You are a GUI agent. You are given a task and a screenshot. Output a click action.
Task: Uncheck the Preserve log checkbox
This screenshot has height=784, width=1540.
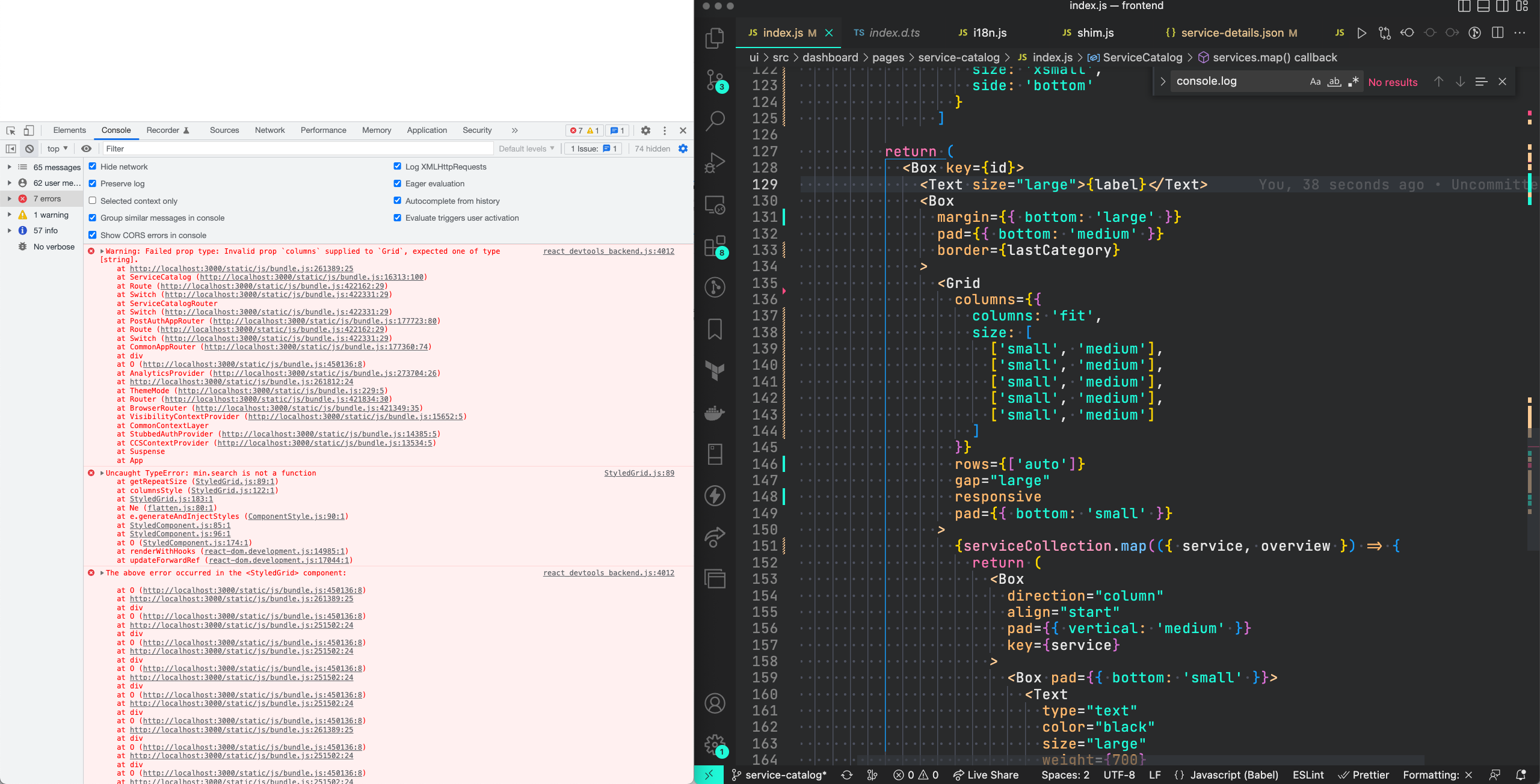point(93,183)
